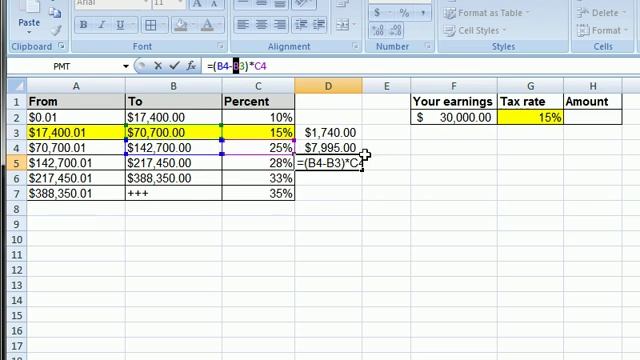
Task: Select the From header cell
Action: [76, 102]
